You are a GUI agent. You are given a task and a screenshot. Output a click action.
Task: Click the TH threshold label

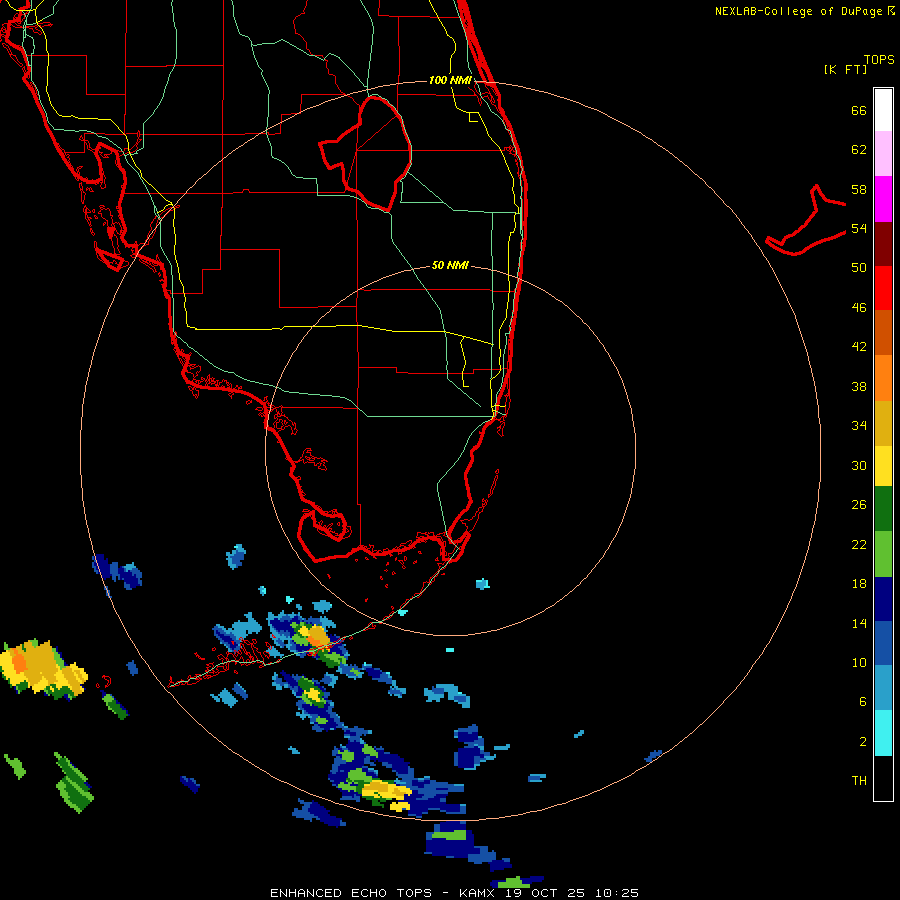coord(859,781)
